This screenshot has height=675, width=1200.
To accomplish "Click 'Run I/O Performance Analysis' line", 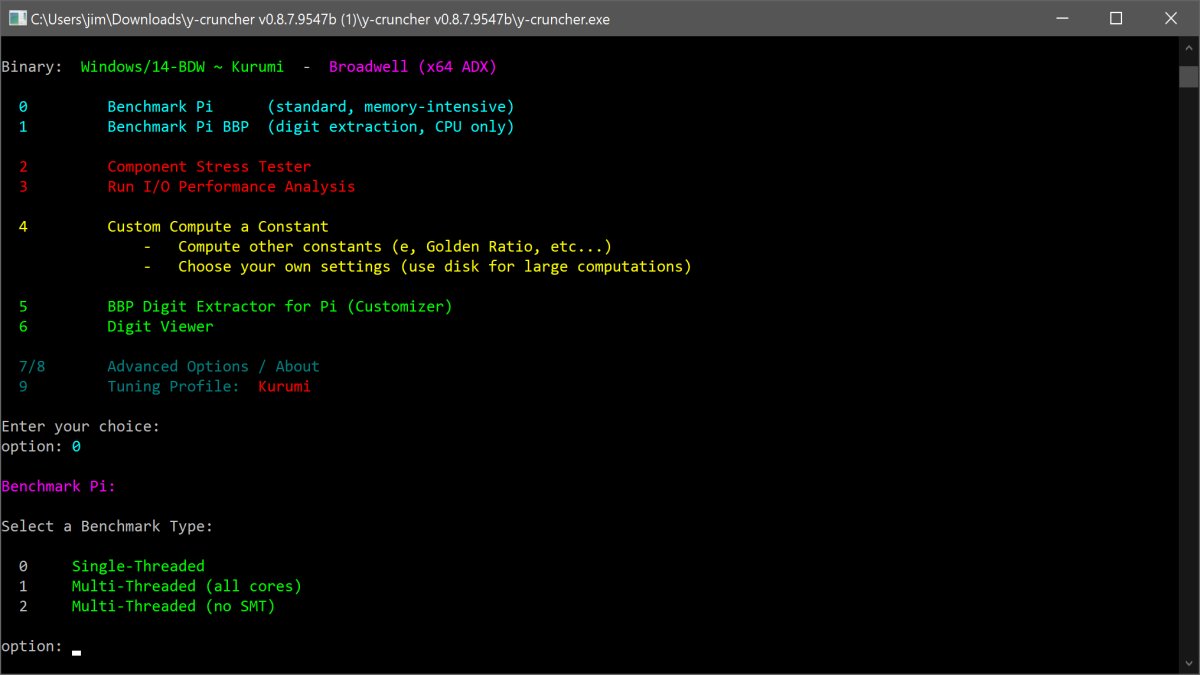I will (x=231, y=187).
